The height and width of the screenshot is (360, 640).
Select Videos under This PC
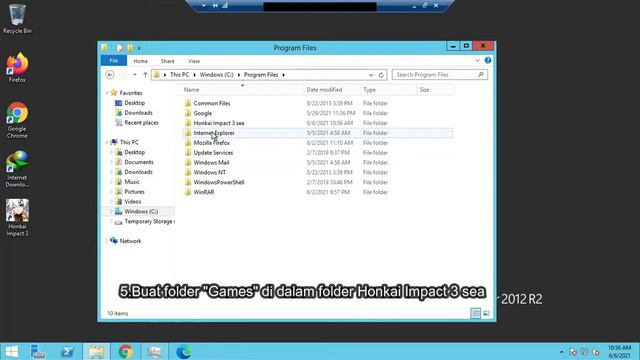(133, 202)
